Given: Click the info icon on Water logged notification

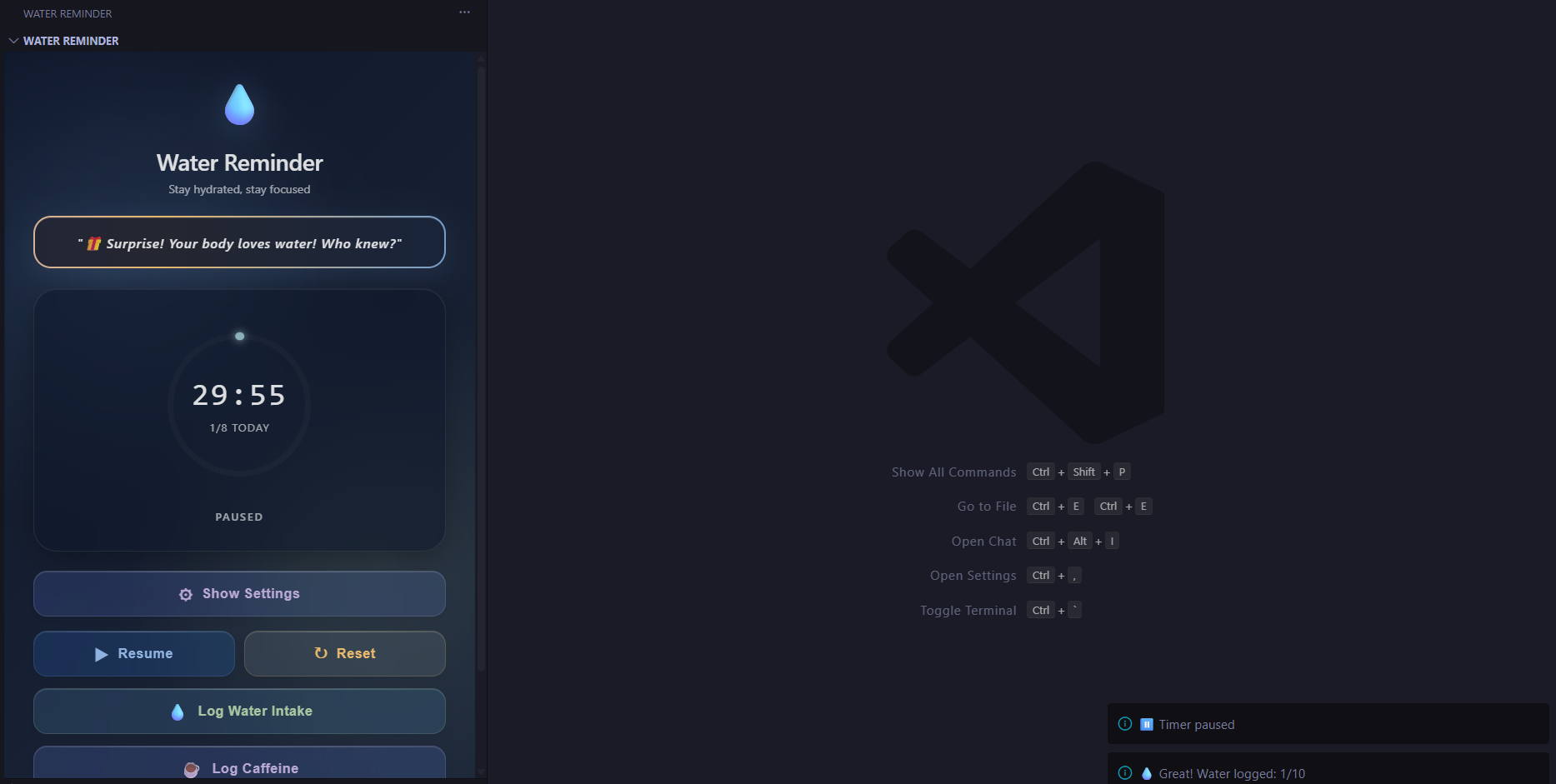Looking at the screenshot, I should [1125, 773].
